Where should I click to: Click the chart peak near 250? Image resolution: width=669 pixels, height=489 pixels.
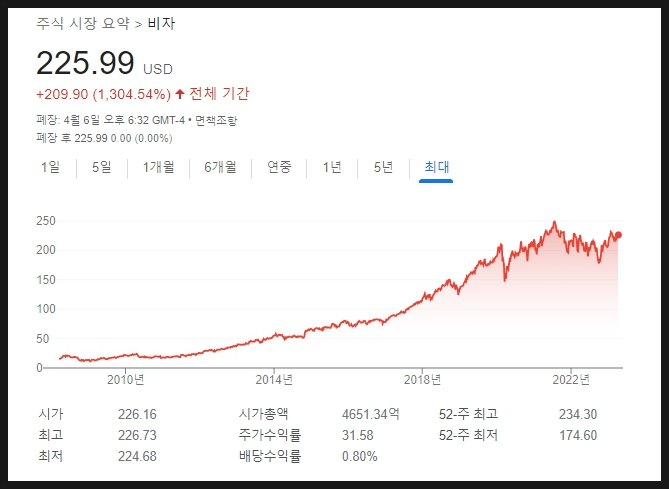tap(554, 222)
